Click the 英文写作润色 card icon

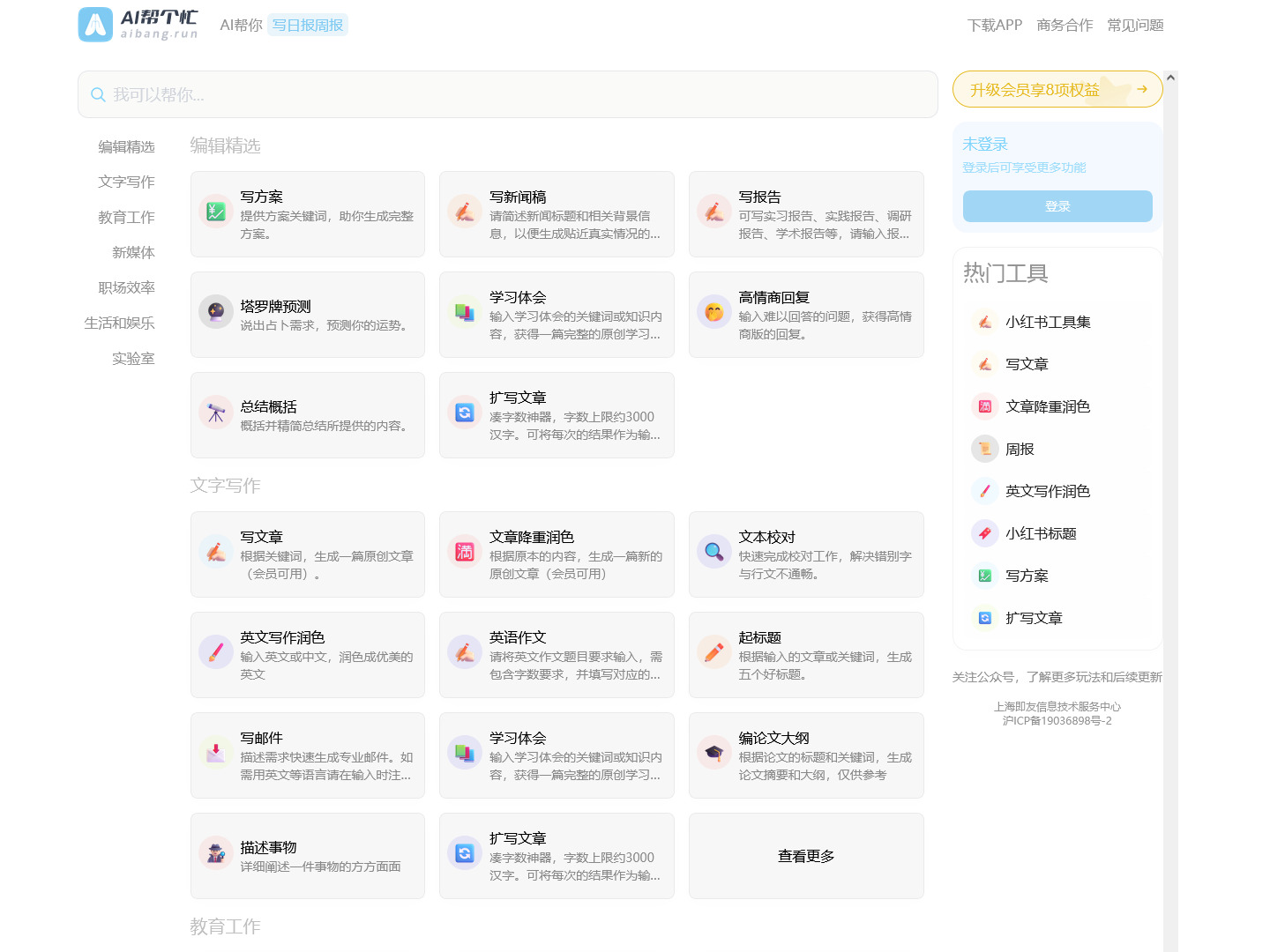point(216,652)
